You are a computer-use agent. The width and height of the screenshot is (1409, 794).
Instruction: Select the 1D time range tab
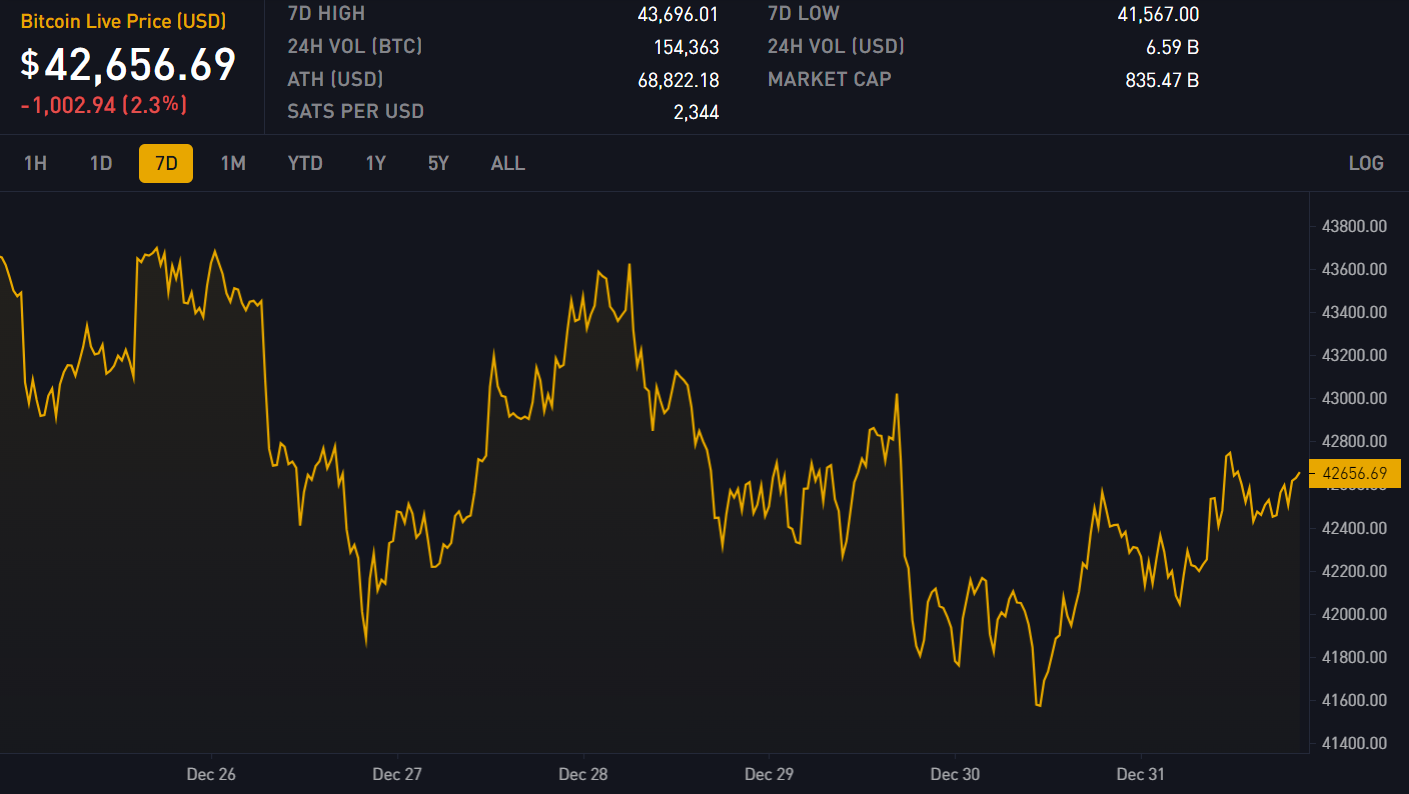(x=101, y=163)
